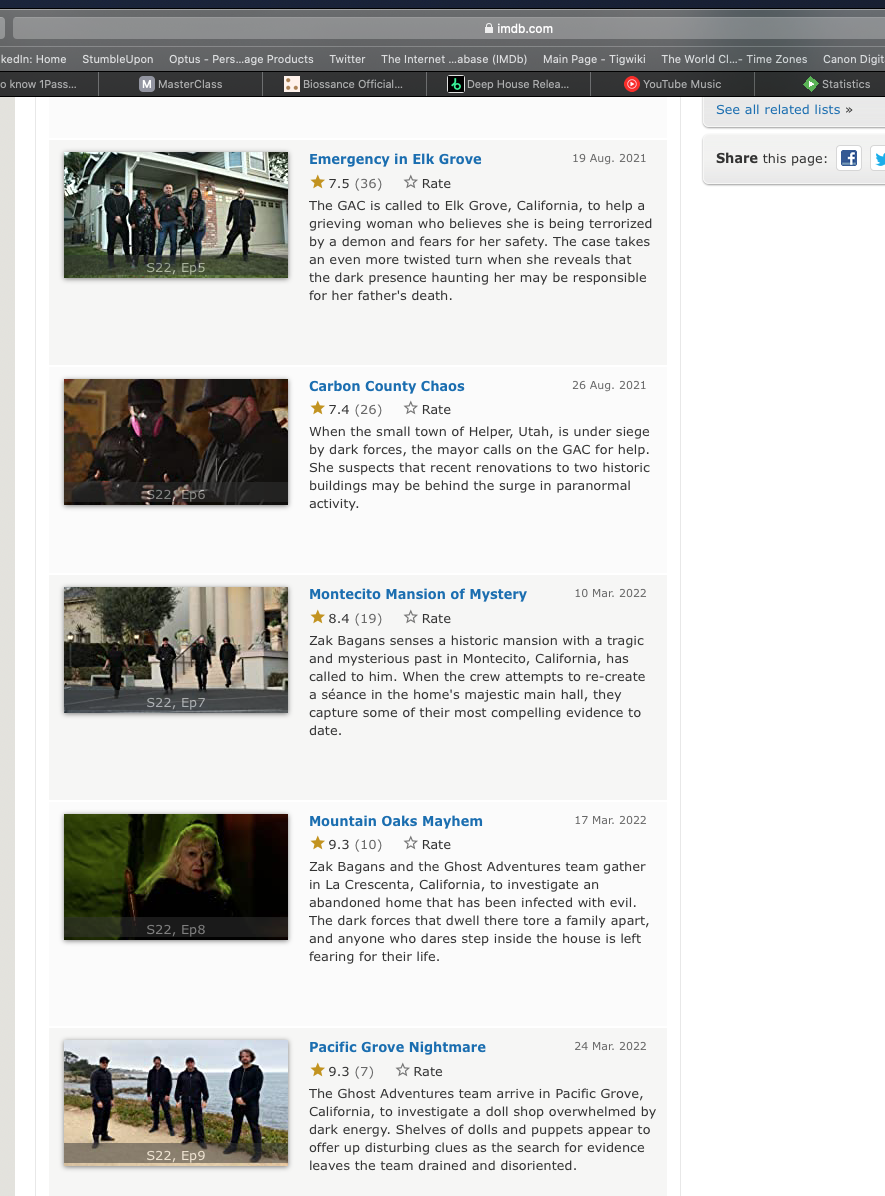
Task: Open Montecito Mansion of Mystery episode link
Action: click(x=418, y=594)
